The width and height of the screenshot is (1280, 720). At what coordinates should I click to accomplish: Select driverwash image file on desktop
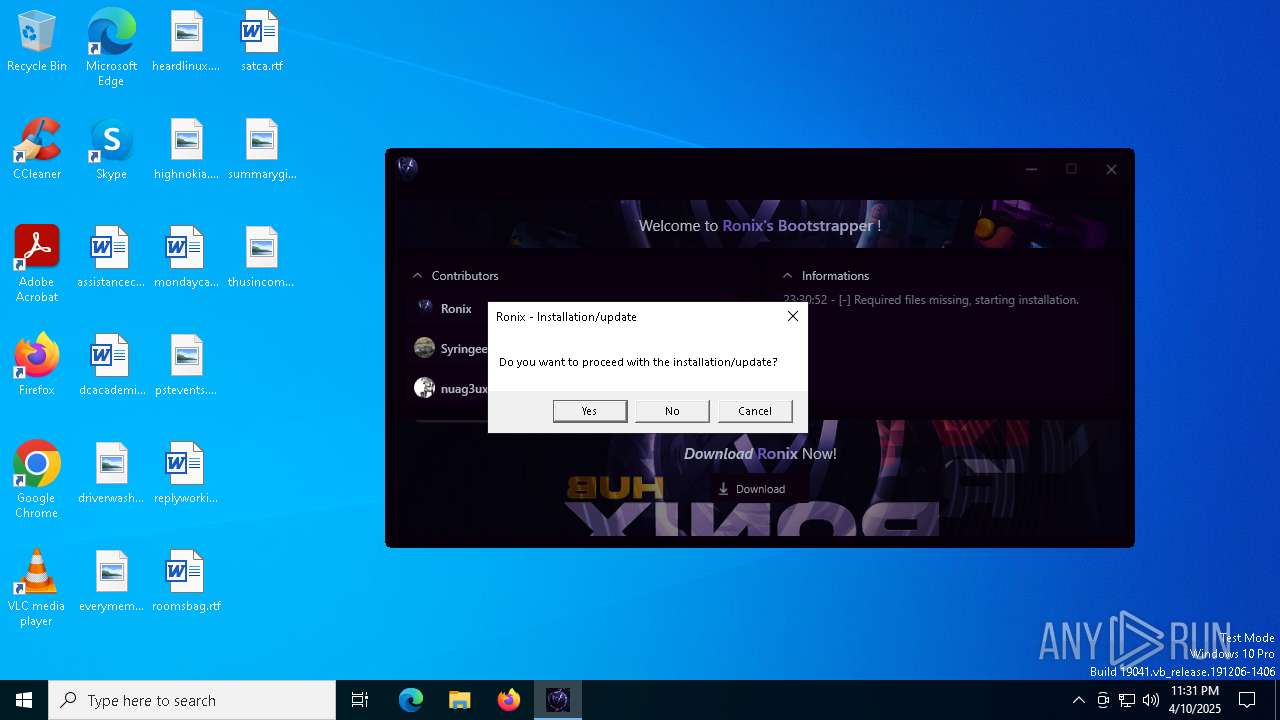[x=111, y=474]
